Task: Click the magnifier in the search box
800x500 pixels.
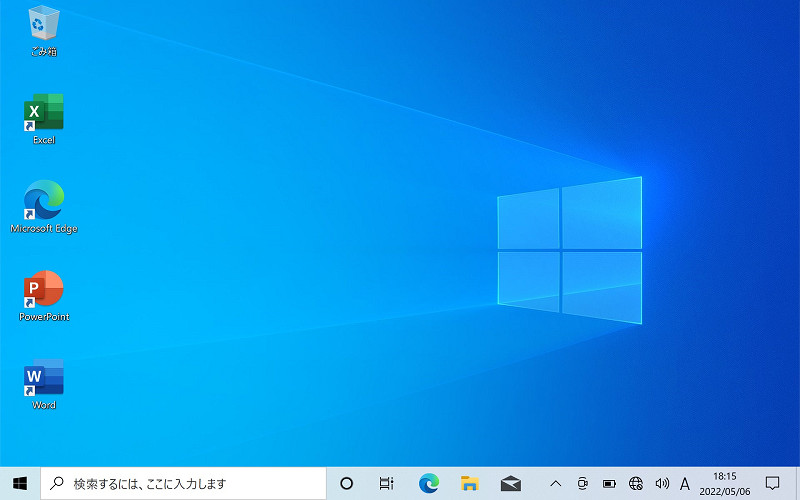Action: tap(57, 483)
